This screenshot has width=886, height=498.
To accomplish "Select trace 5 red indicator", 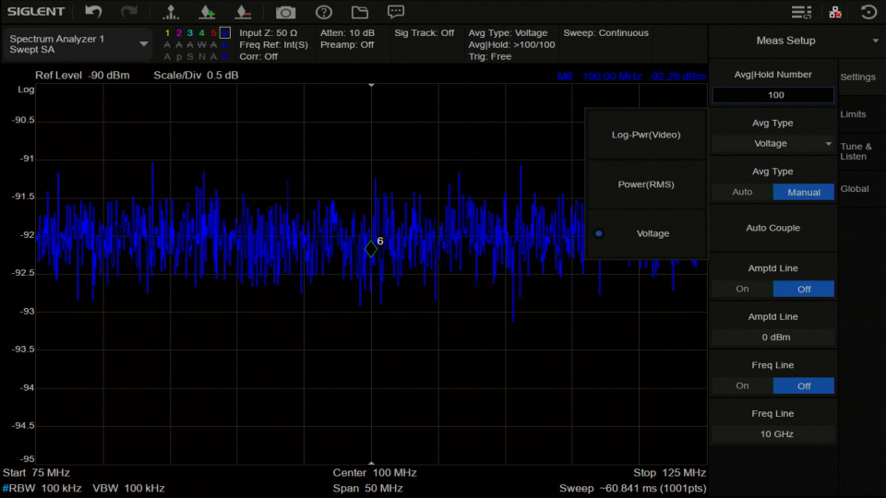I will (213, 33).
